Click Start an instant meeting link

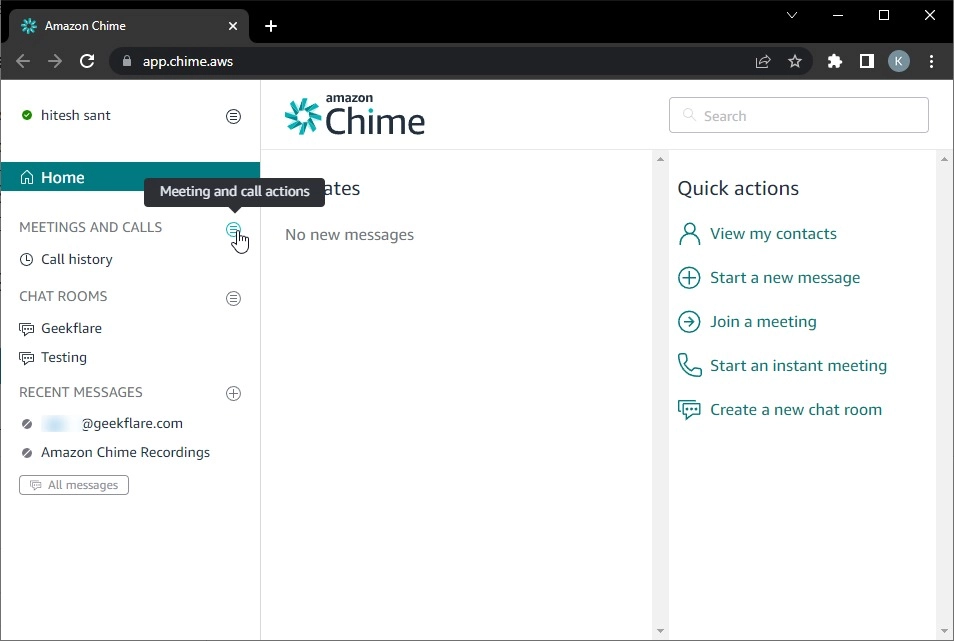point(798,366)
